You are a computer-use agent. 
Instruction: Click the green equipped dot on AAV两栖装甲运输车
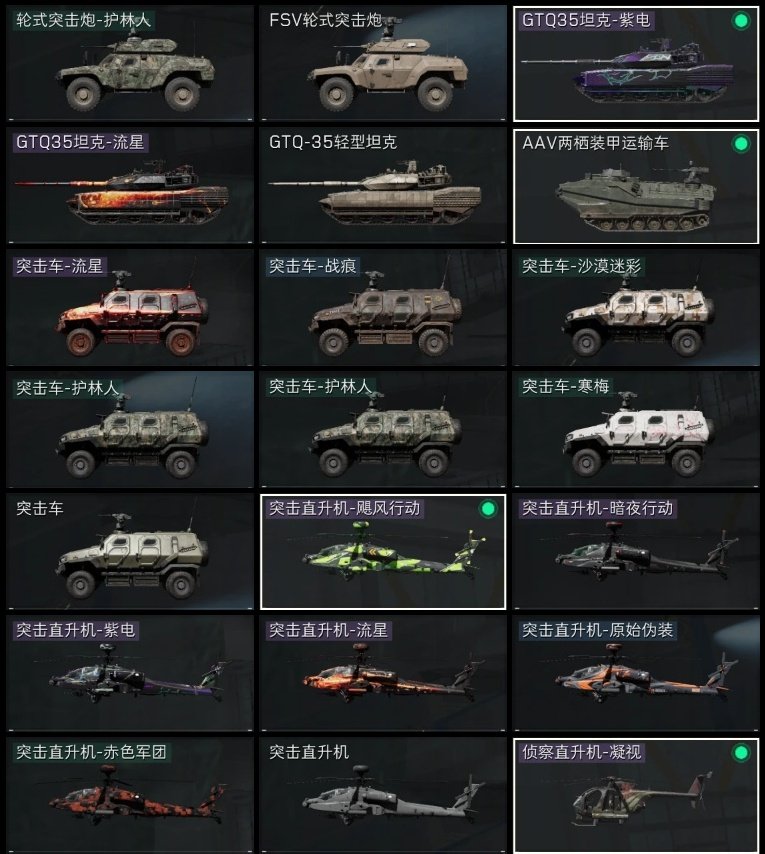coord(740,144)
